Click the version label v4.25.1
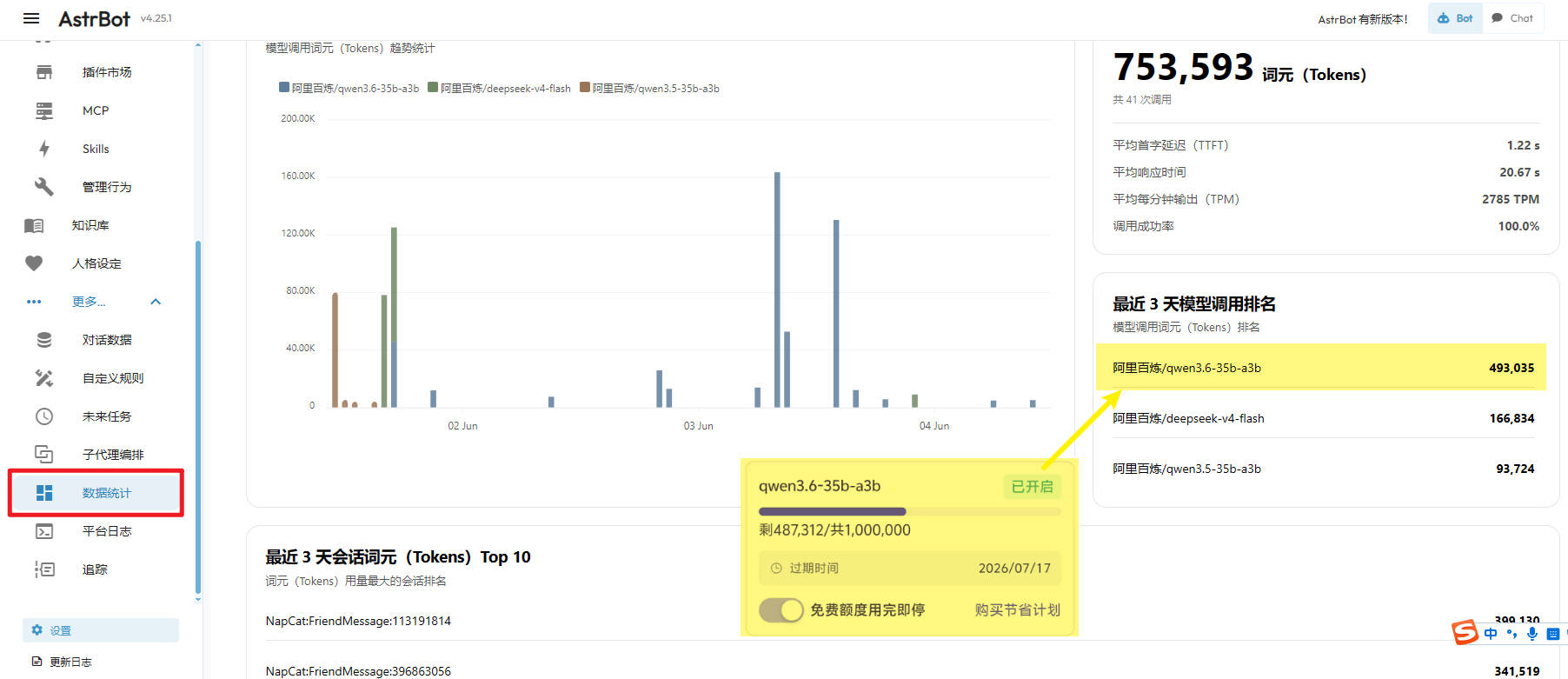Image resolution: width=1568 pixels, height=679 pixels. tap(156, 18)
